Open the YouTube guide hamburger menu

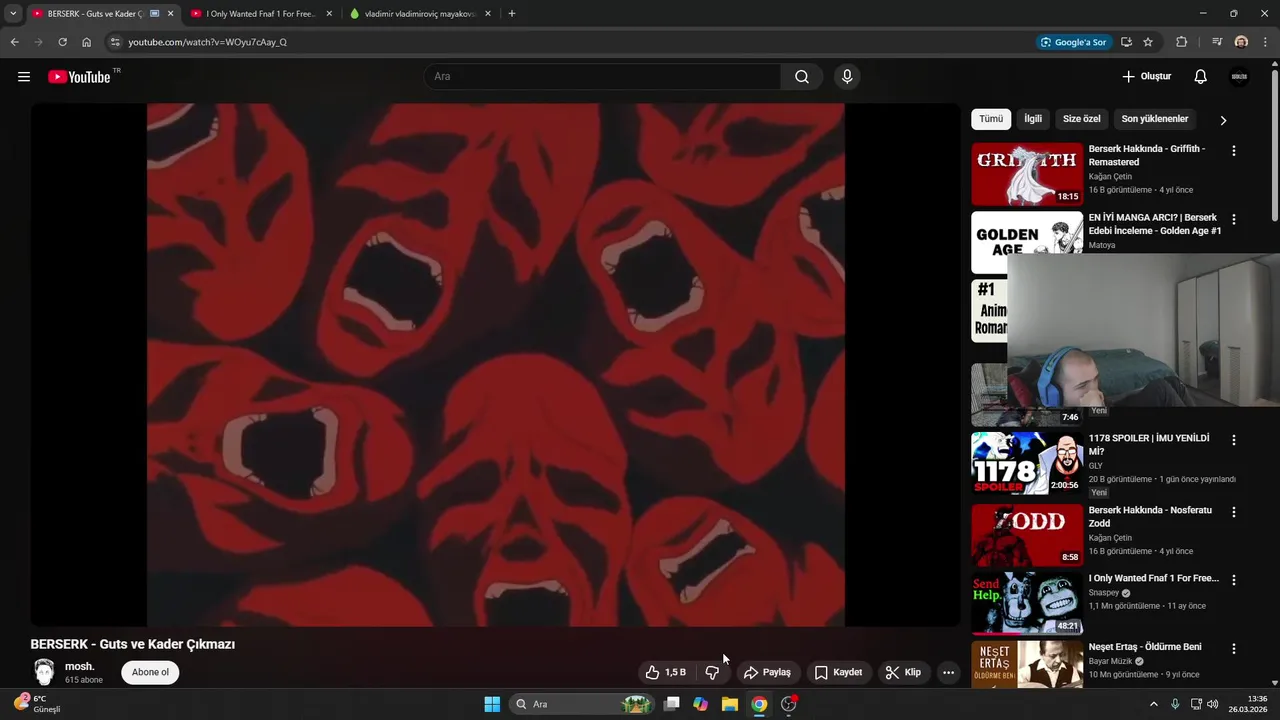pyautogui.click(x=24, y=77)
